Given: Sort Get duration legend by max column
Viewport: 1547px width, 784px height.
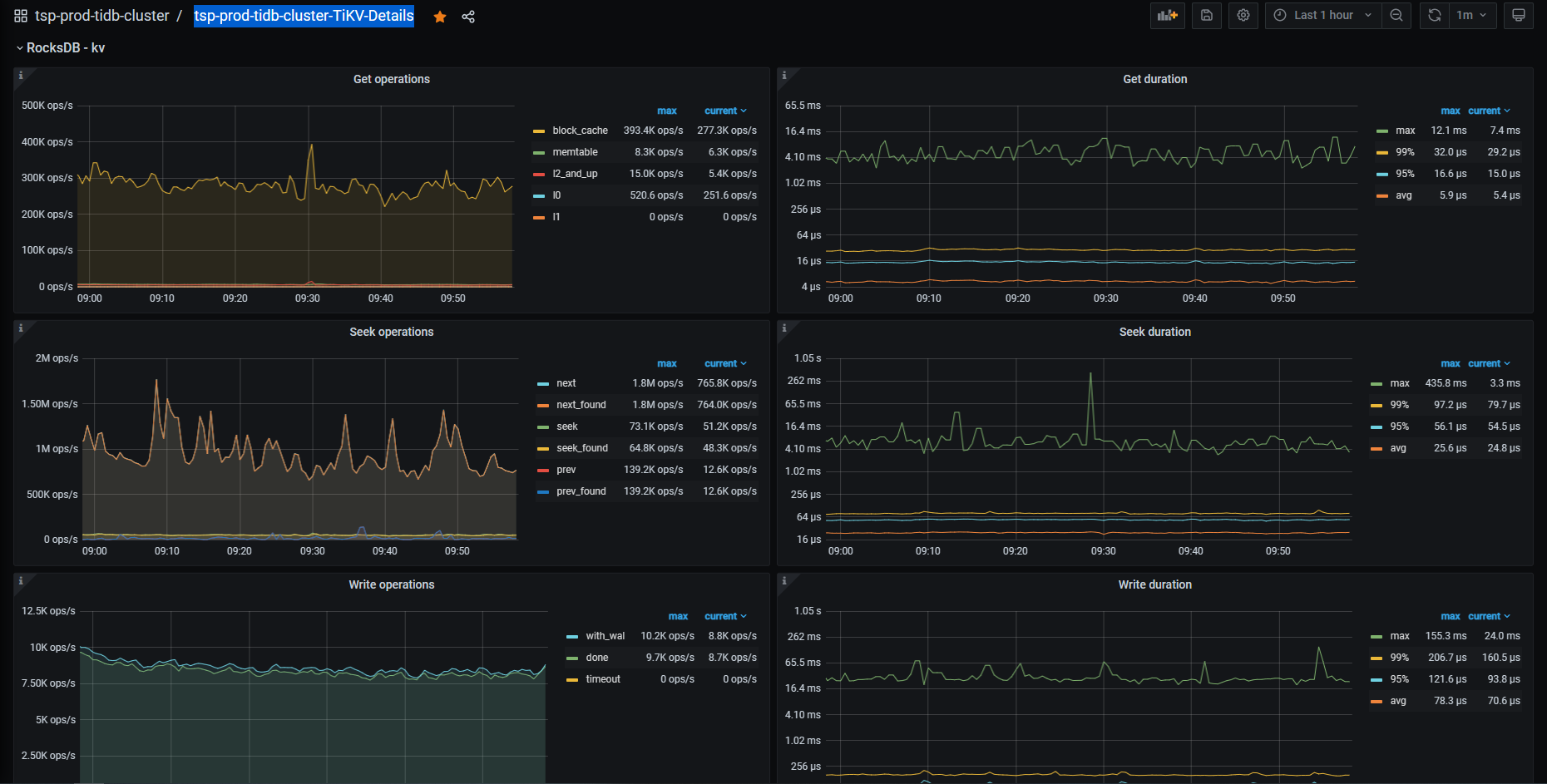Looking at the screenshot, I should pyautogui.click(x=1450, y=111).
